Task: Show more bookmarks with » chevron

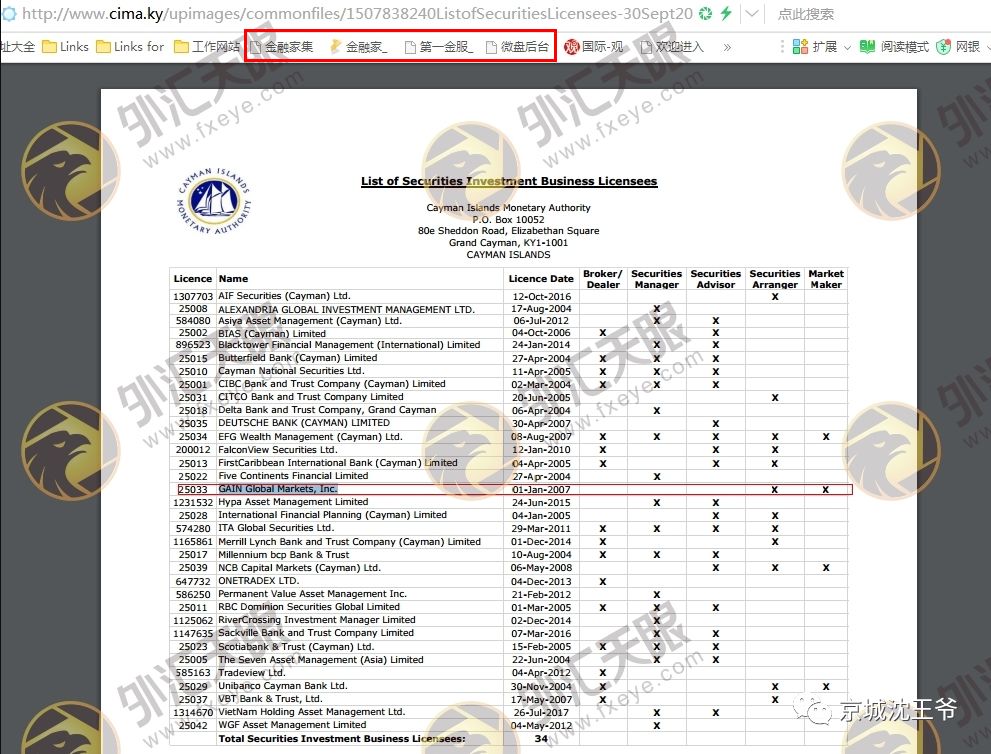Action: (727, 47)
